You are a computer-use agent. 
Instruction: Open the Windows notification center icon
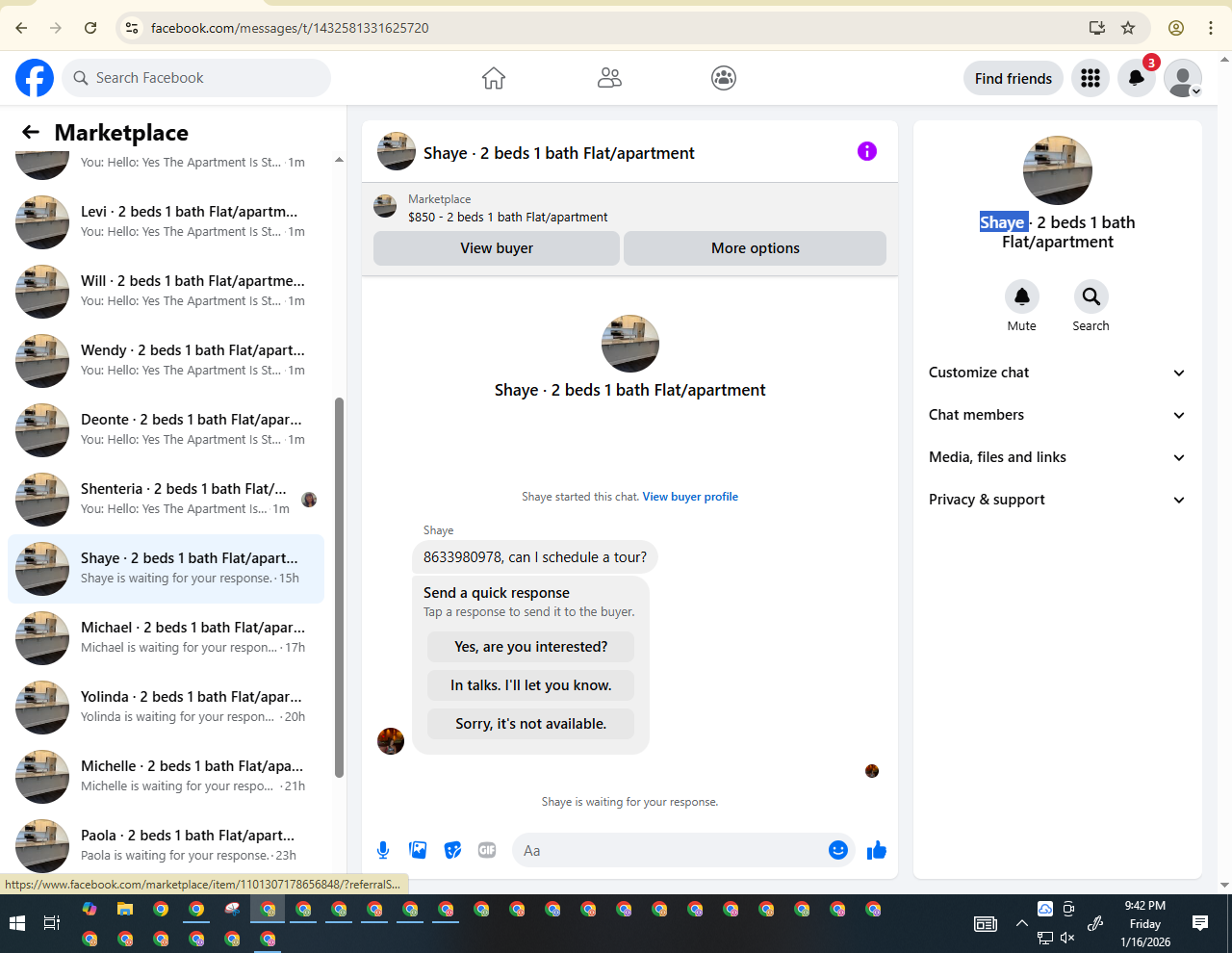1200,923
